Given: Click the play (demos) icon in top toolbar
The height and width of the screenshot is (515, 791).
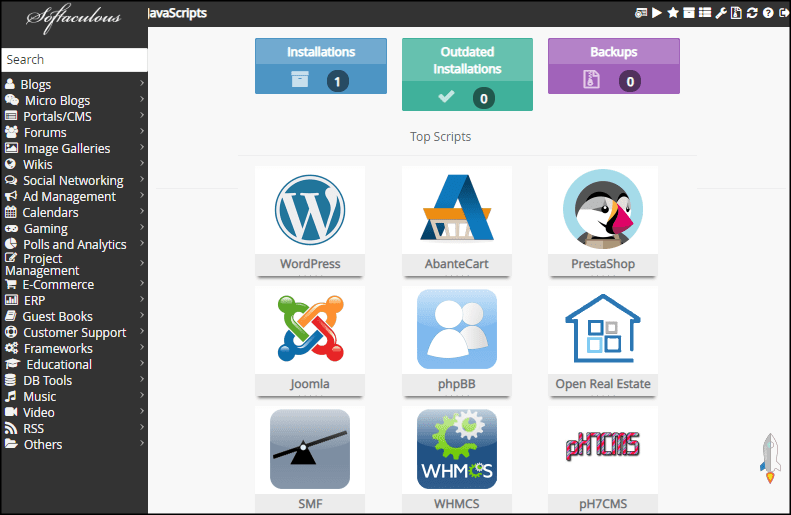Looking at the screenshot, I should 657,13.
